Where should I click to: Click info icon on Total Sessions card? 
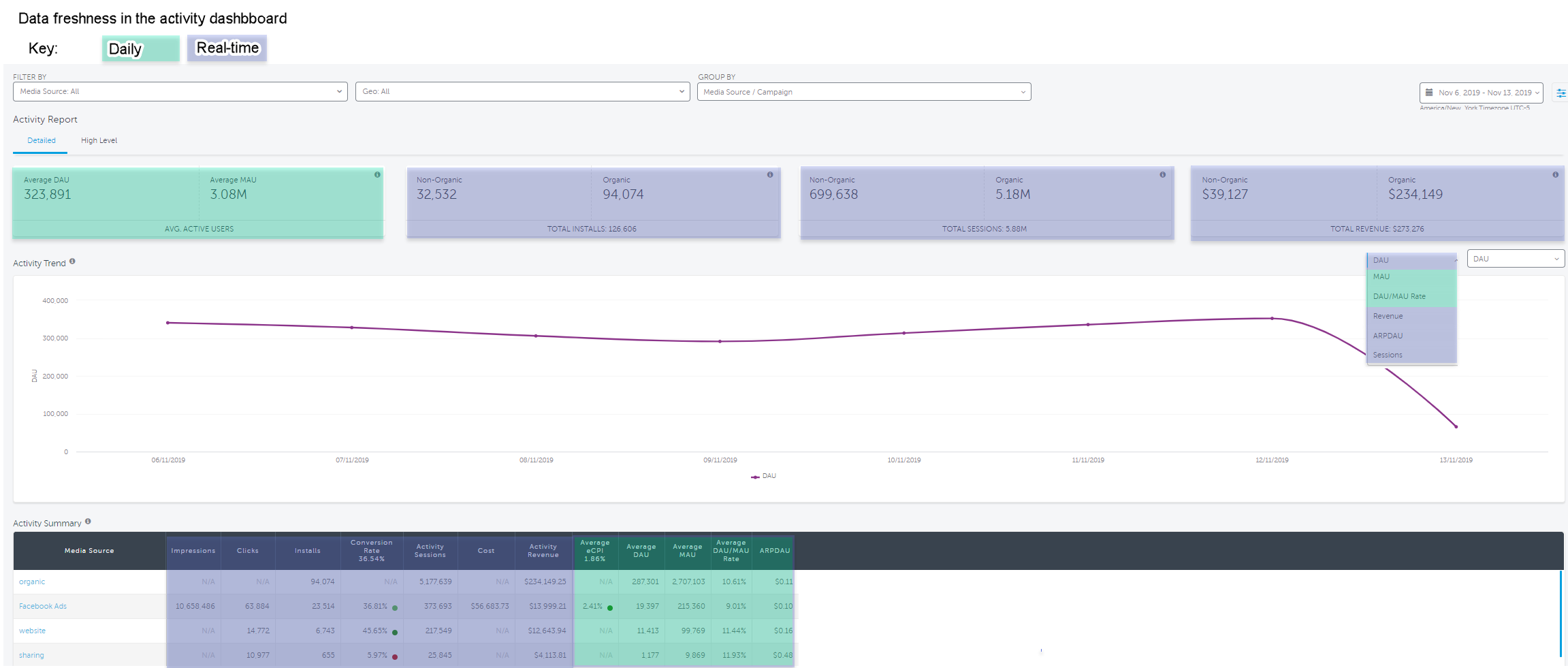coord(1163,175)
